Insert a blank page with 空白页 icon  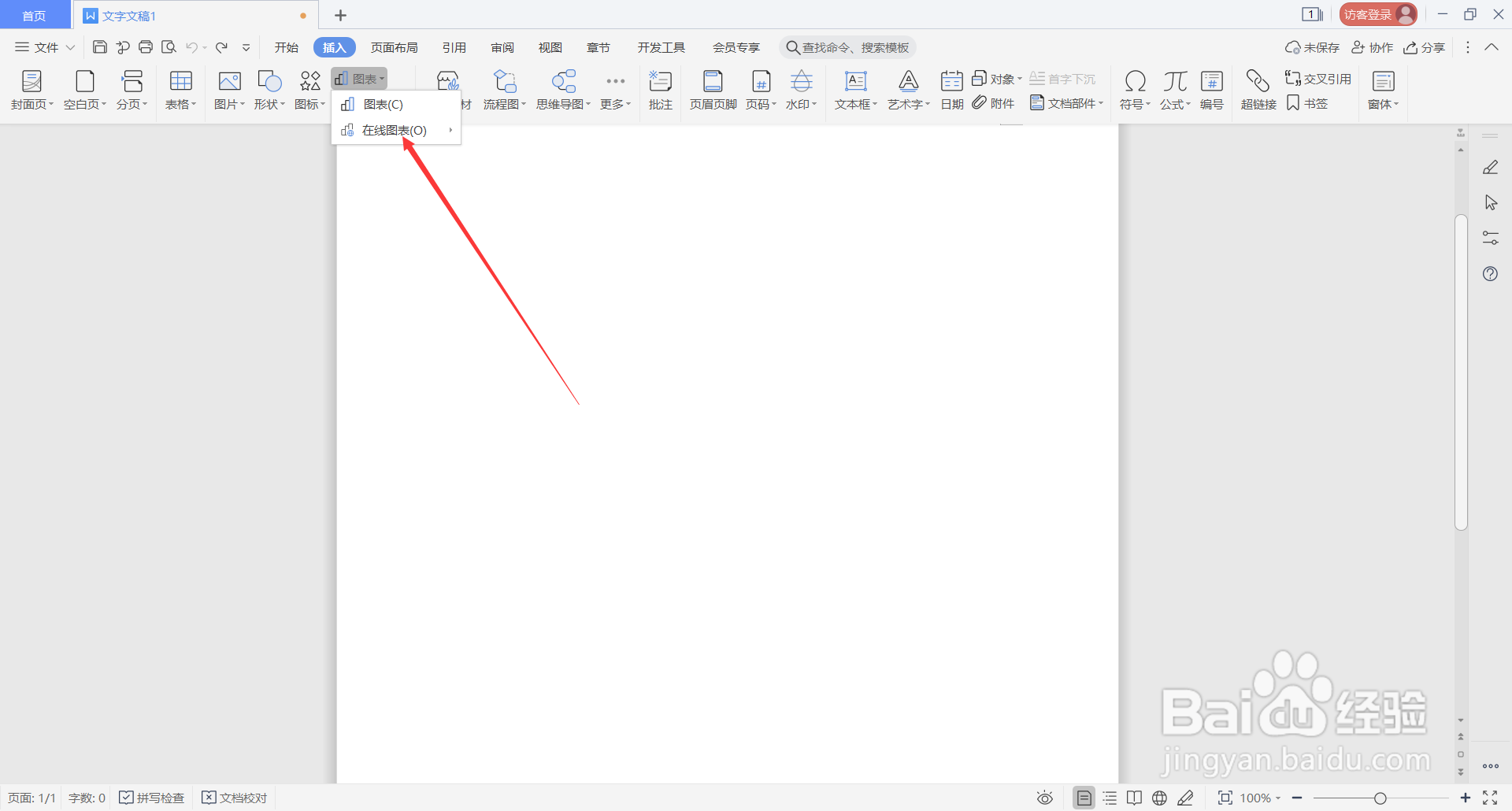[85, 81]
